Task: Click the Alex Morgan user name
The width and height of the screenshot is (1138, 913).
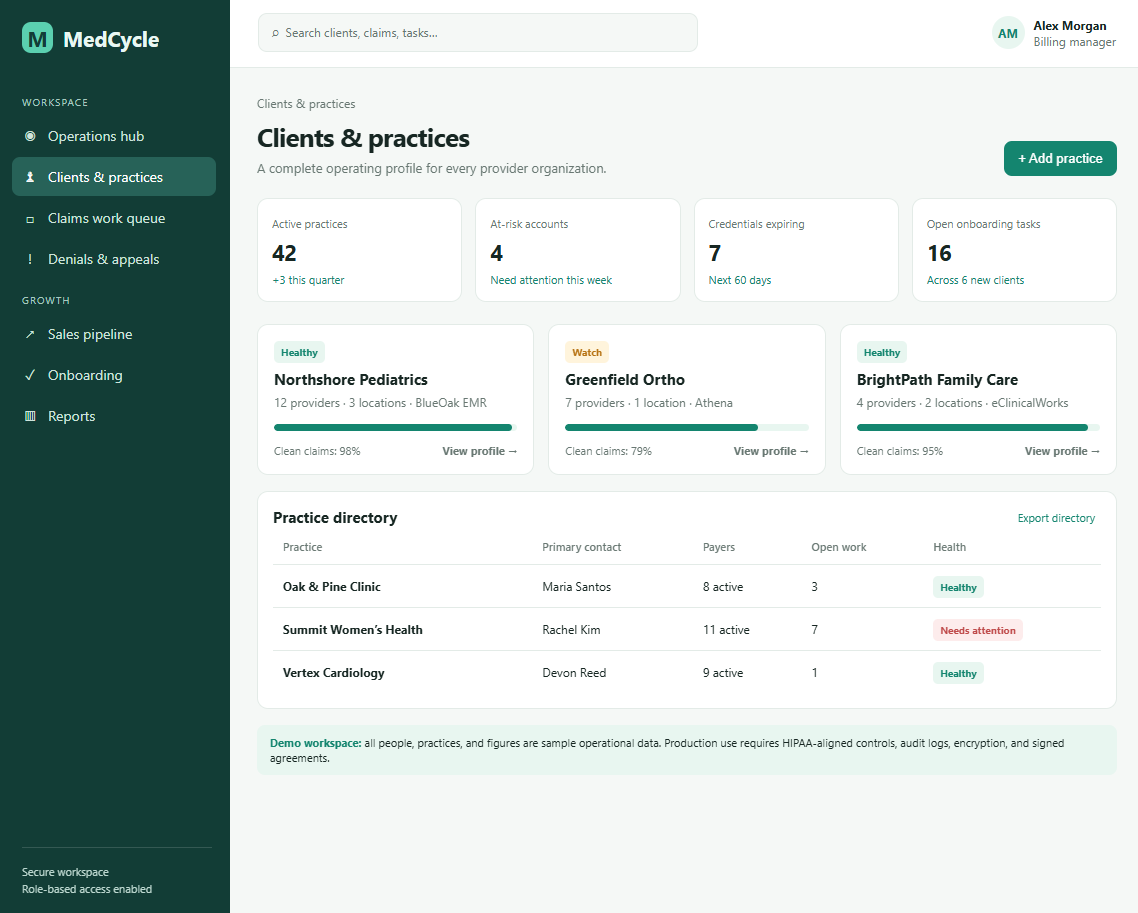Action: pos(1070,25)
